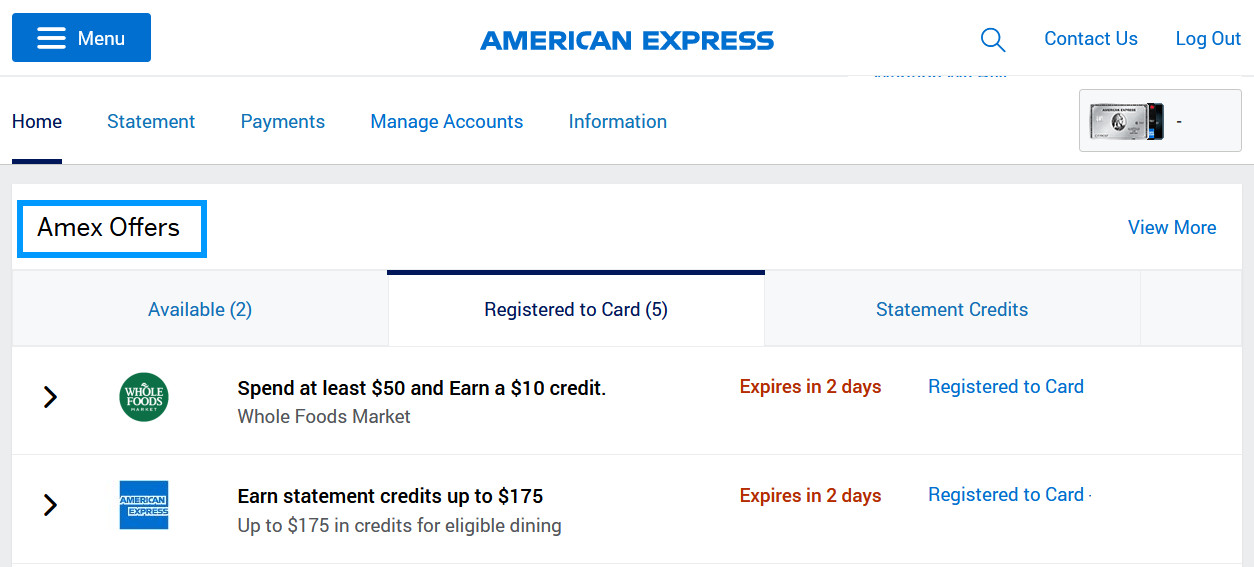Open the Payments navigation item
The width and height of the screenshot is (1254, 567).
pos(283,121)
